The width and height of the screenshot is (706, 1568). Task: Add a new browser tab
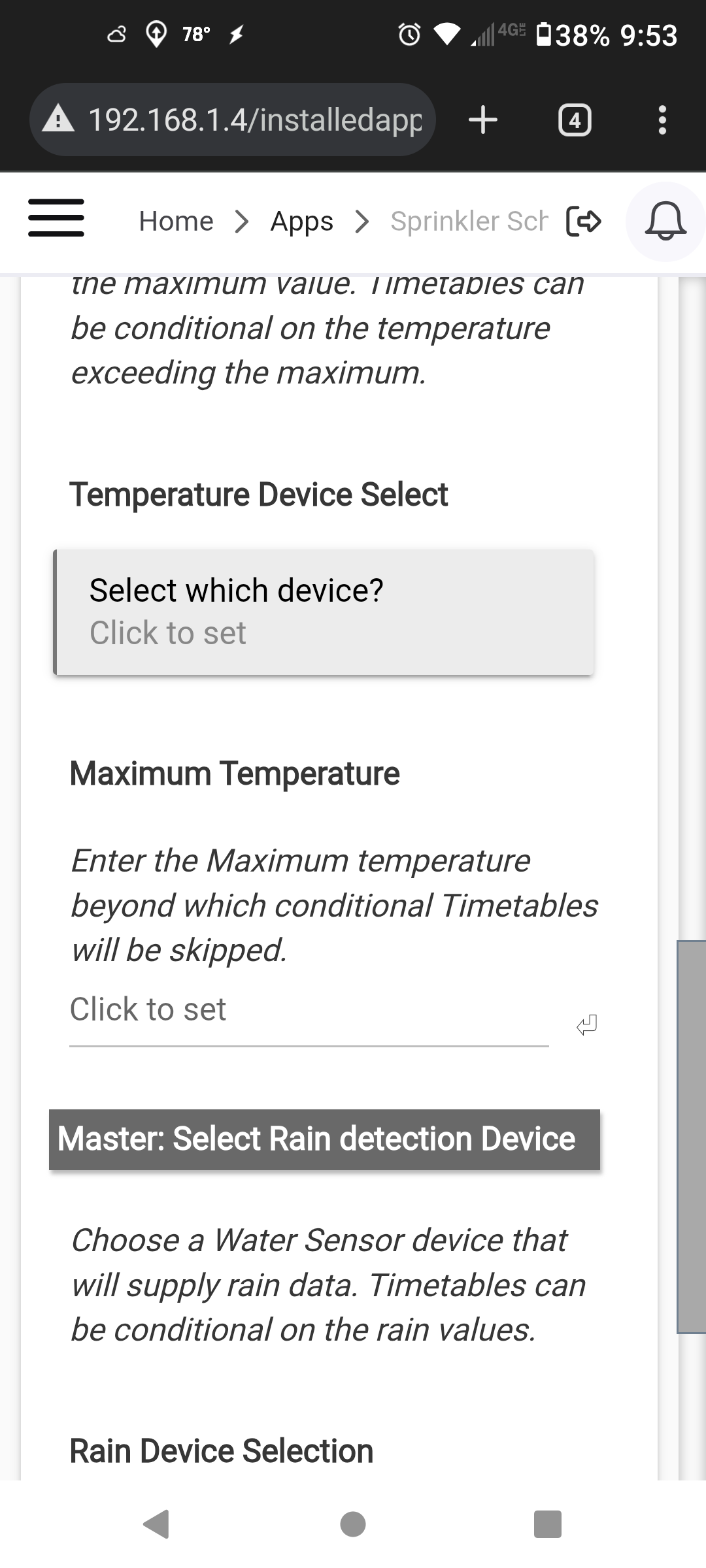(x=483, y=120)
